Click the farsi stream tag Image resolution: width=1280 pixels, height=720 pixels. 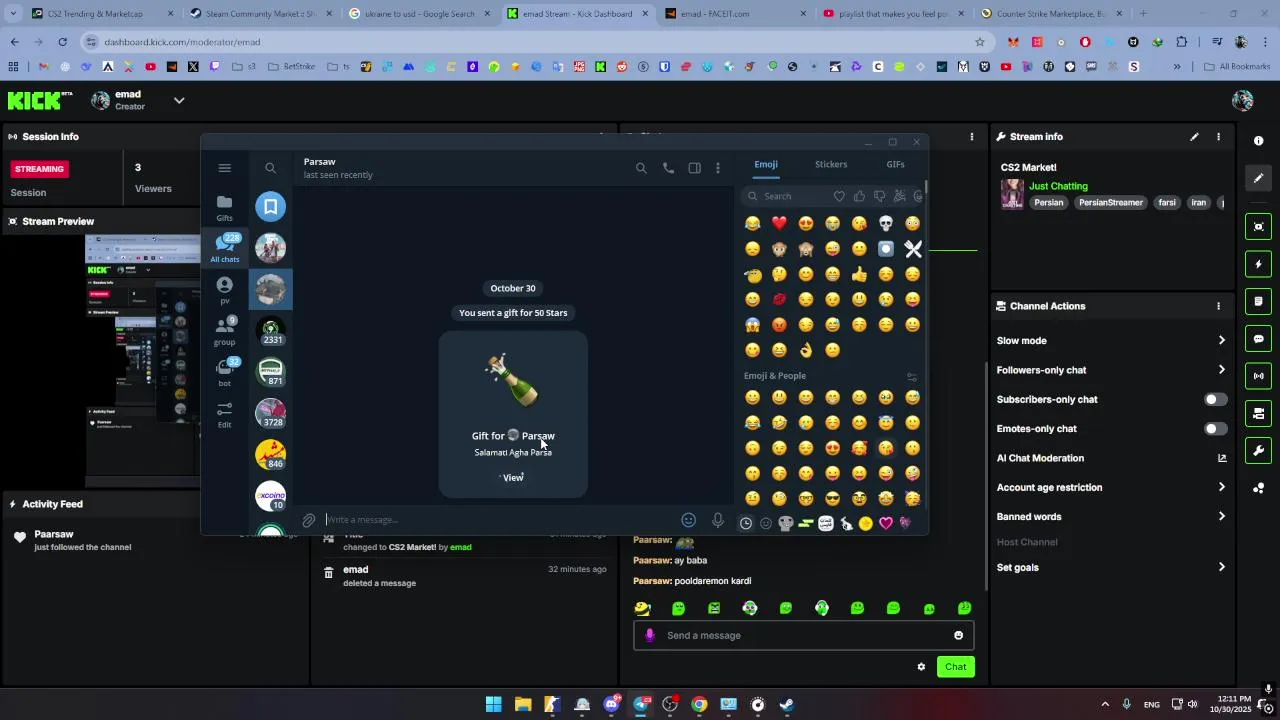[x=1166, y=202]
